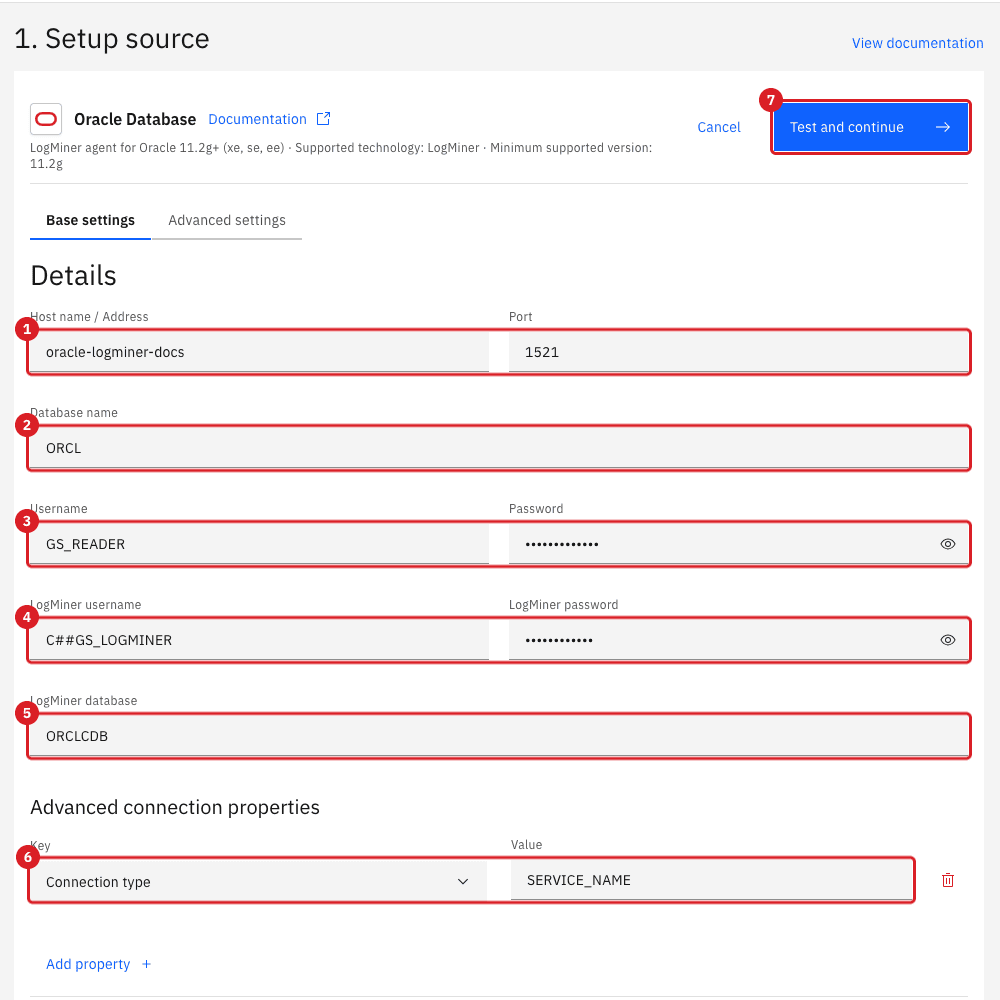The width and height of the screenshot is (1000, 1000).
Task: Click arrow icon in Test and continue
Action: (943, 128)
